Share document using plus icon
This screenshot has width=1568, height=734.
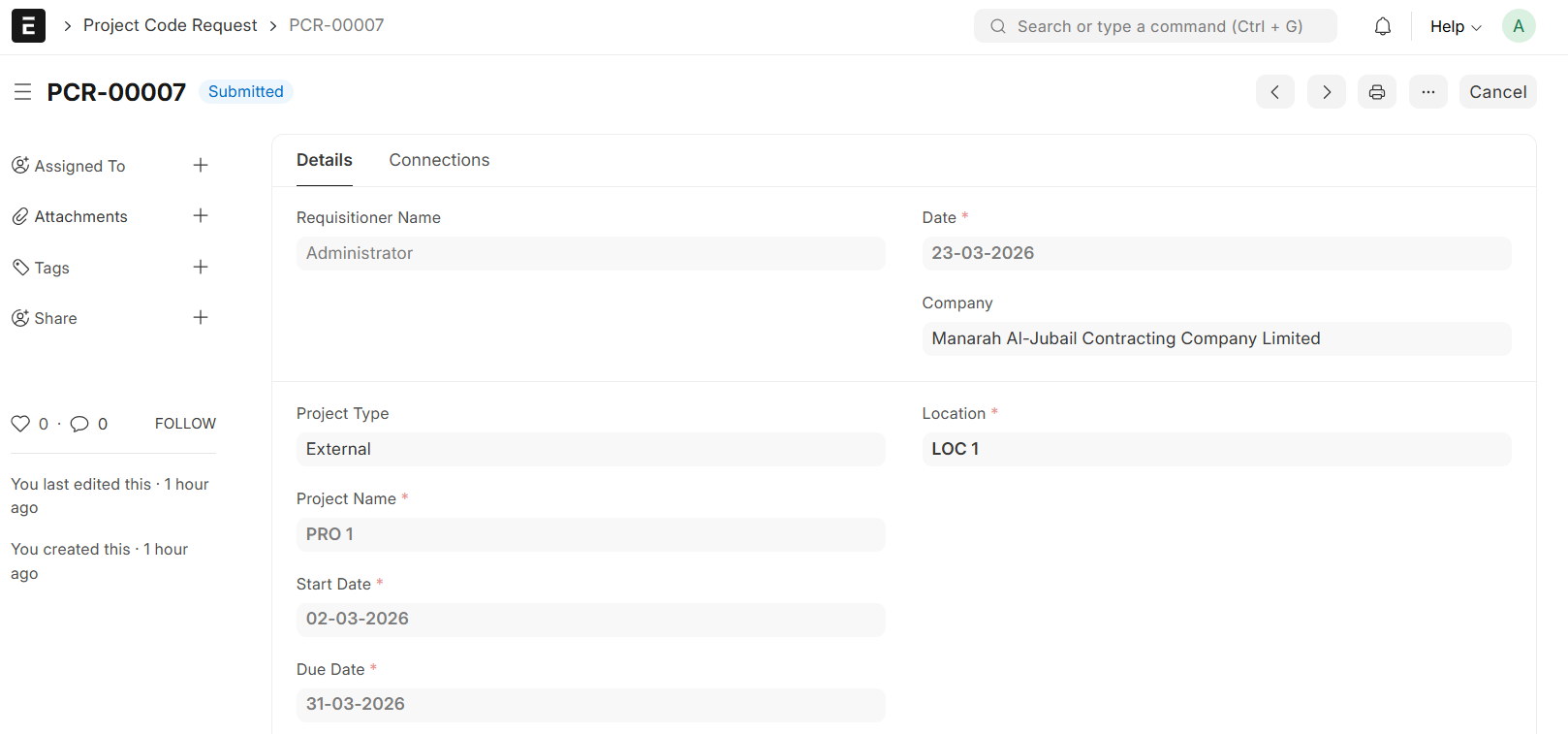click(201, 318)
